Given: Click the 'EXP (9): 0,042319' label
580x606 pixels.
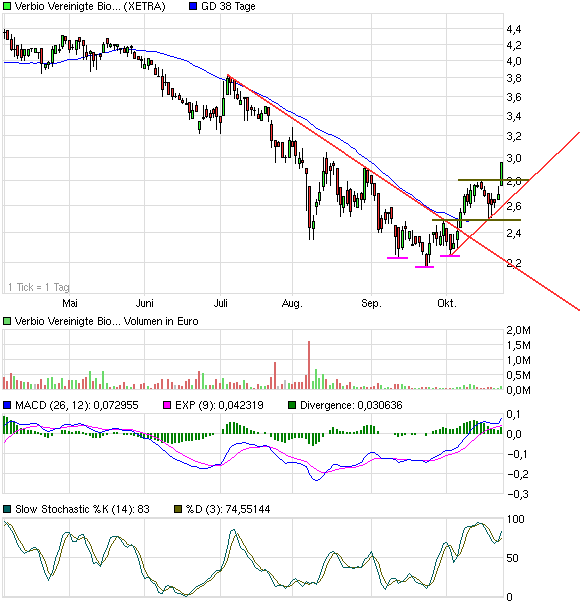Looking at the screenshot, I should tap(219, 405).
